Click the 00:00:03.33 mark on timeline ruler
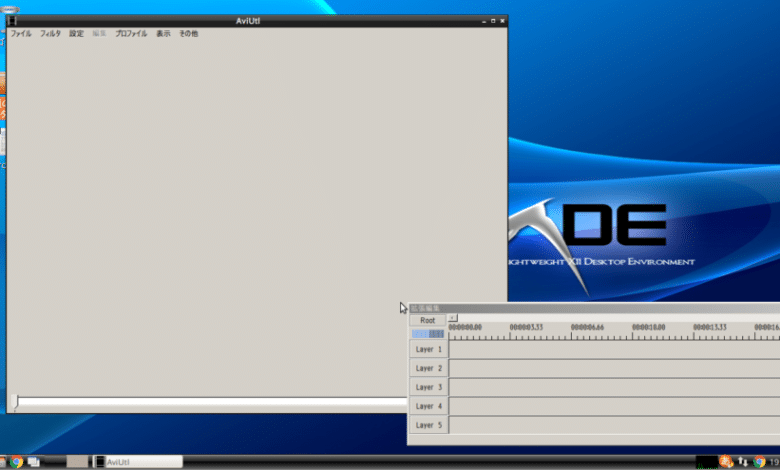Image resolution: width=780 pixels, height=470 pixels. tap(526, 327)
